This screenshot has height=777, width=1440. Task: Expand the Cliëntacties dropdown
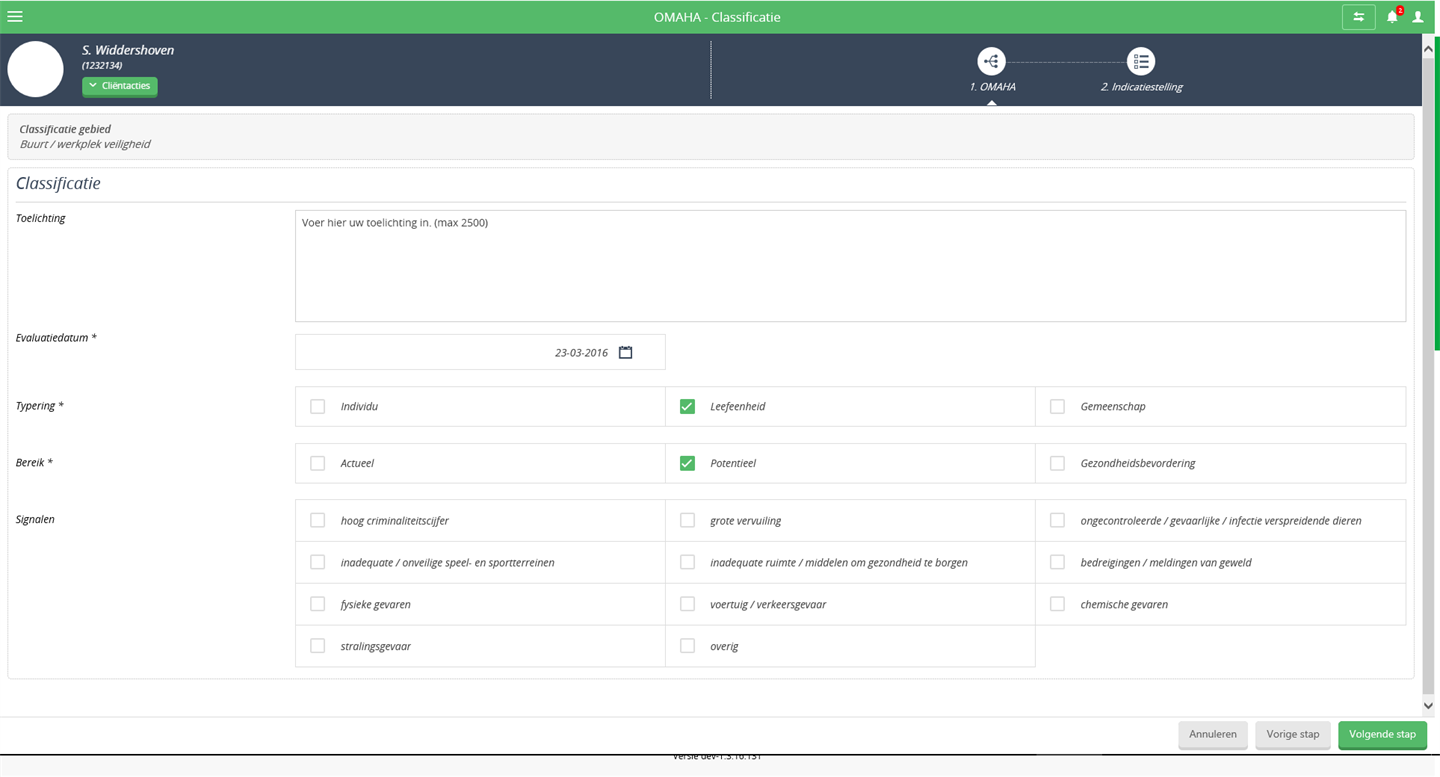coord(120,86)
